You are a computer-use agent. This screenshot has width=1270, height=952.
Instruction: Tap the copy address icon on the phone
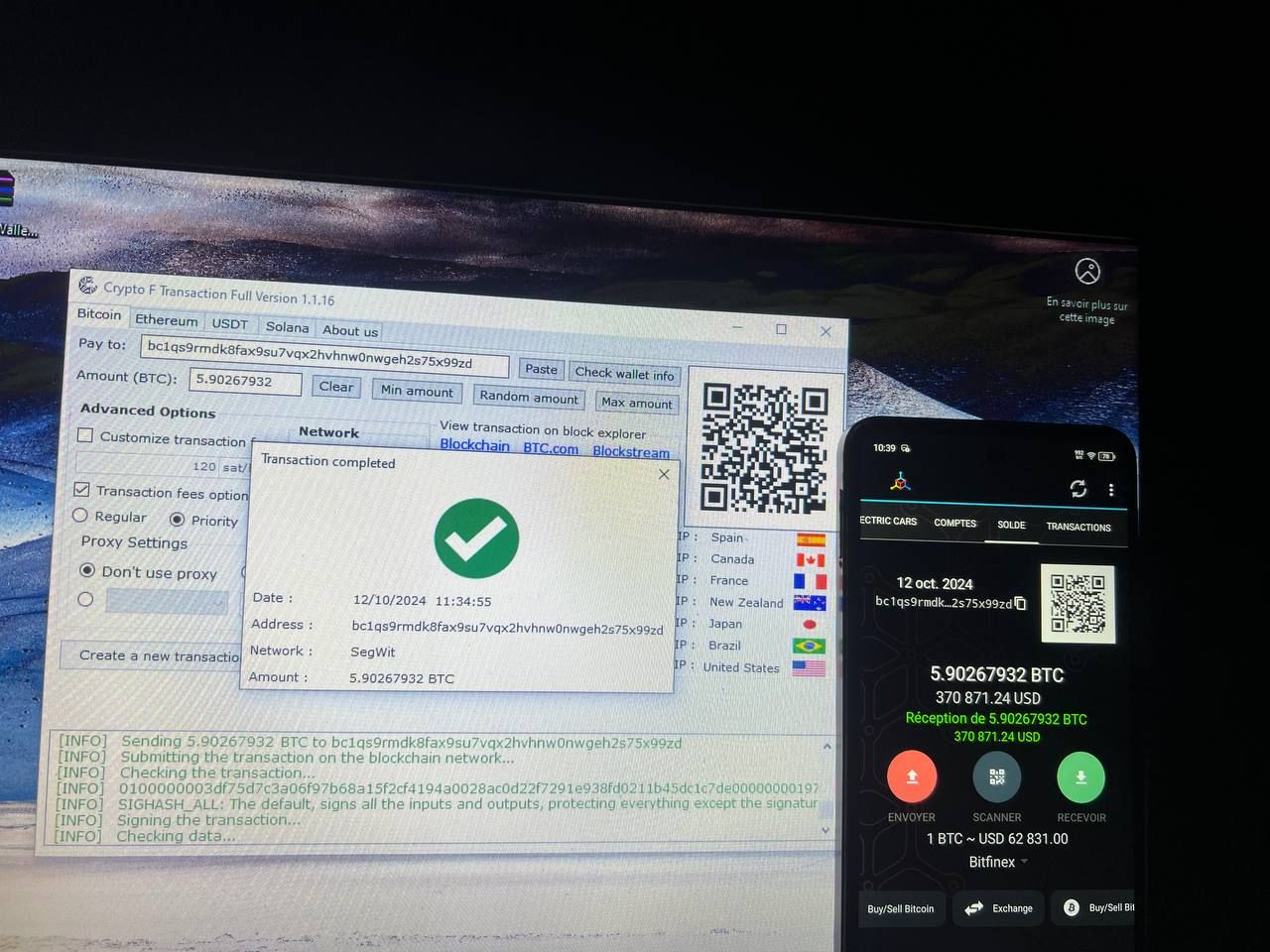(1020, 603)
